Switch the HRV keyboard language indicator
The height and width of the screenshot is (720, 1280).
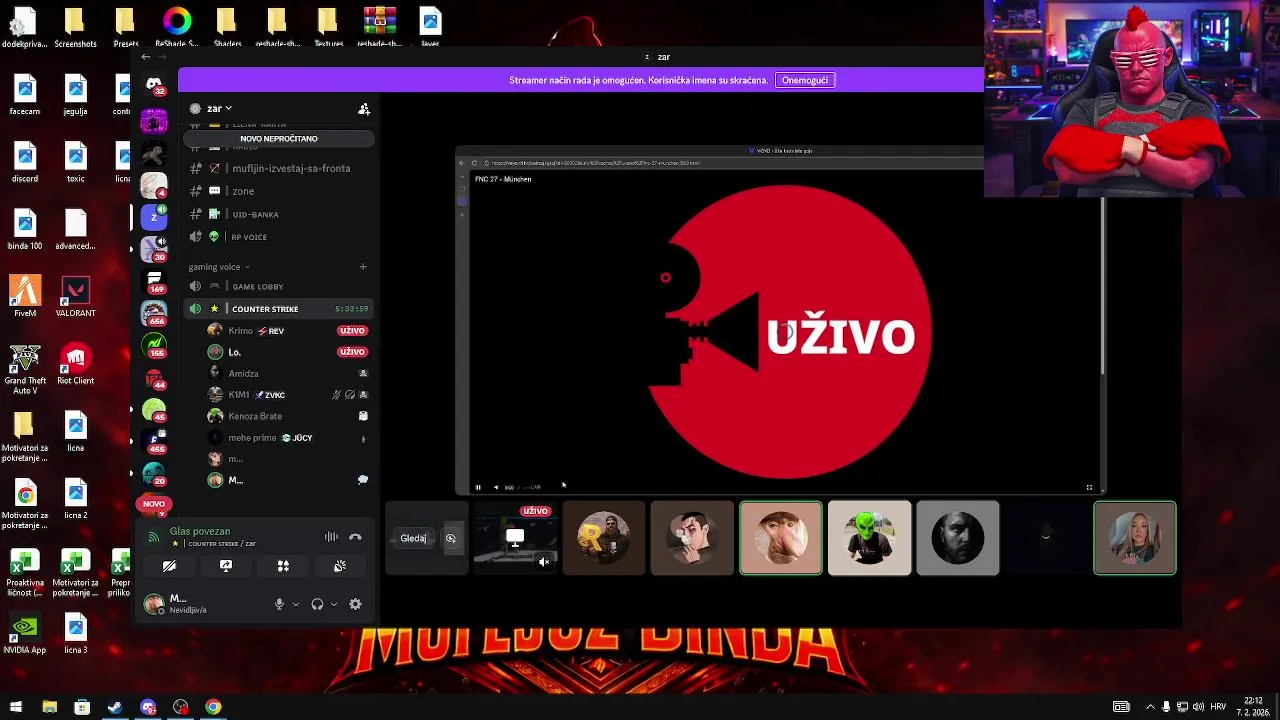tap(1218, 707)
